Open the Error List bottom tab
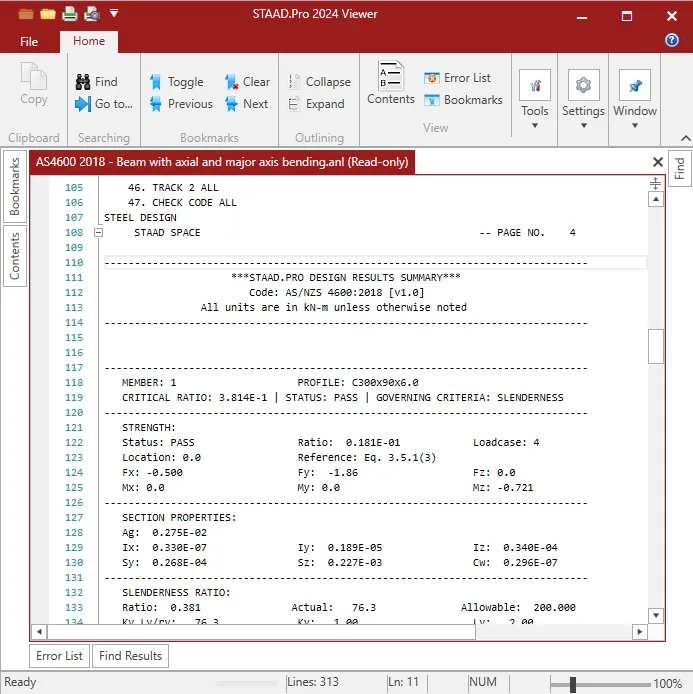 pyautogui.click(x=59, y=655)
